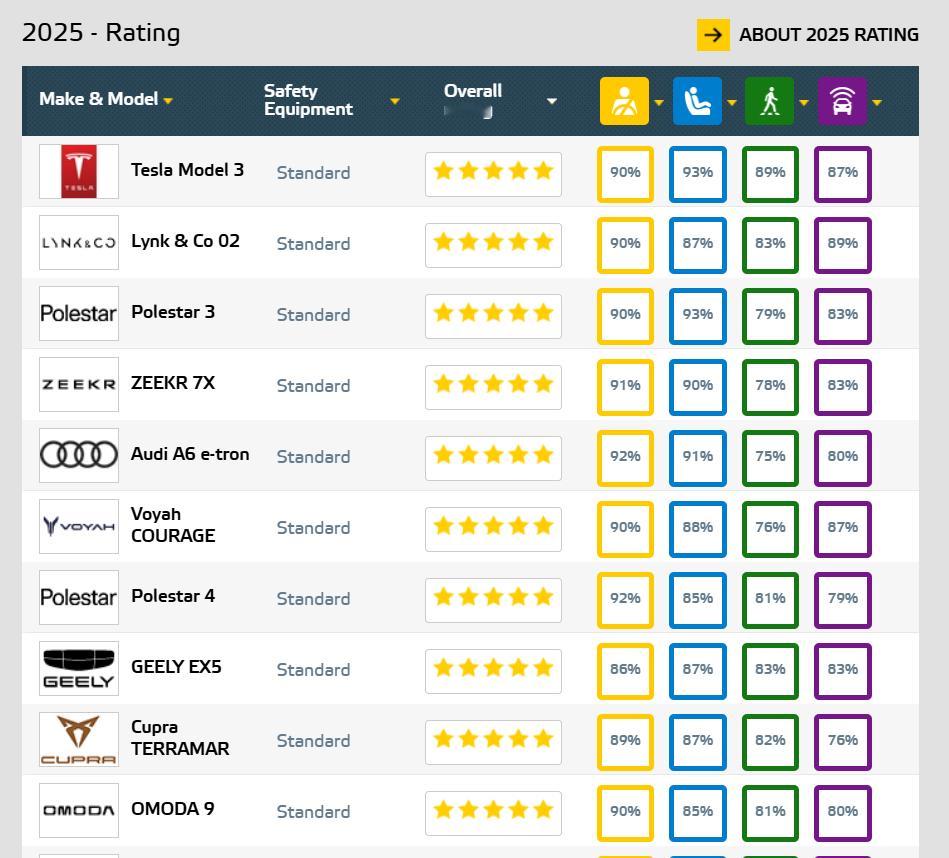Screen dimensions: 949x858
Task: Click the yellow Adult Occupant header icon
Action: [x=624, y=101]
